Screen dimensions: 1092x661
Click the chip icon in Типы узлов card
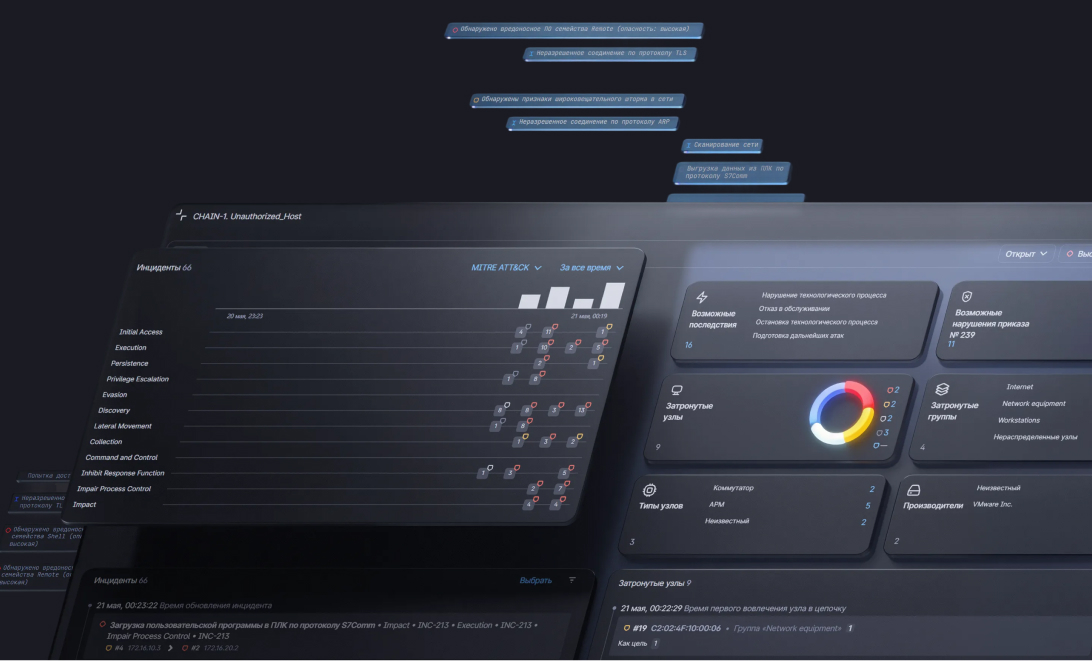649,490
